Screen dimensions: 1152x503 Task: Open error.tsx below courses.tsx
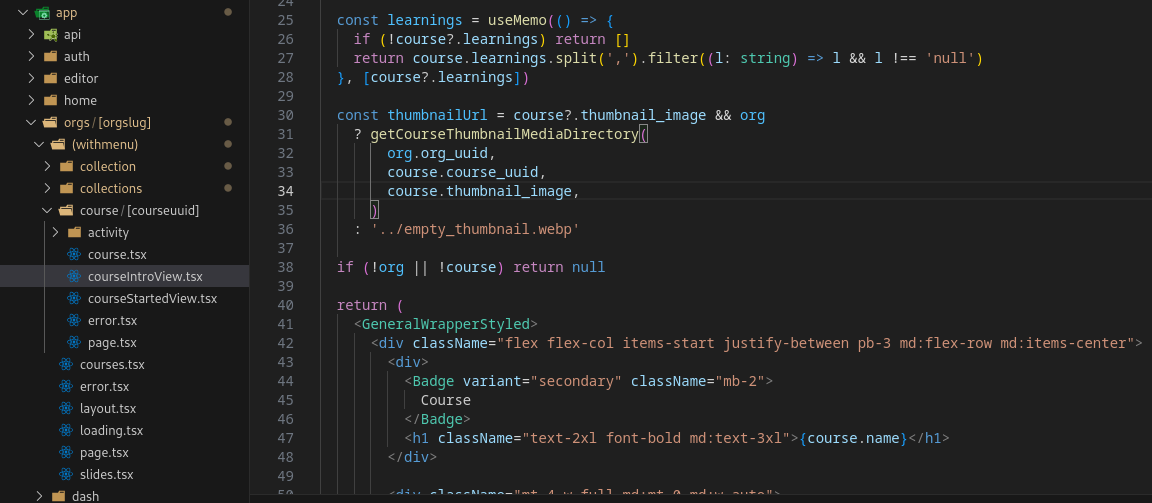click(x=104, y=387)
